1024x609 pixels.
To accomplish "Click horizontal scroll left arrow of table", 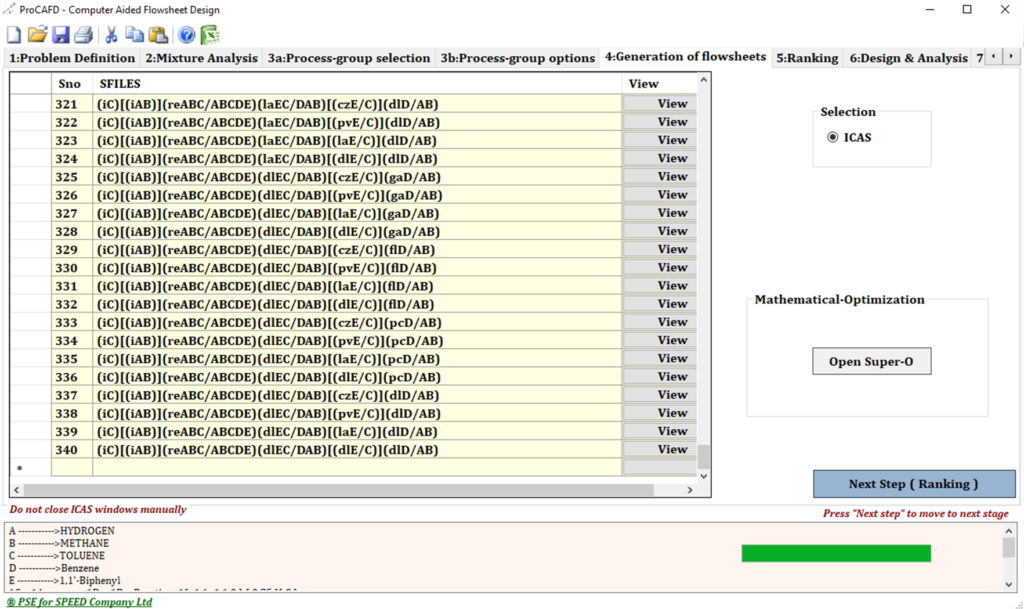I will click(16, 490).
